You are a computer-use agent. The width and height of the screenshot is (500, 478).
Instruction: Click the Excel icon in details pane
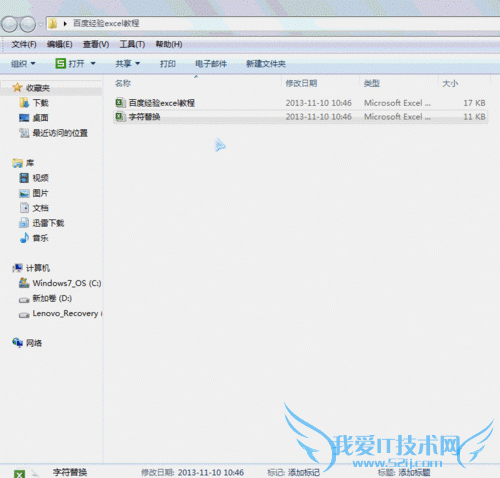(20, 474)
